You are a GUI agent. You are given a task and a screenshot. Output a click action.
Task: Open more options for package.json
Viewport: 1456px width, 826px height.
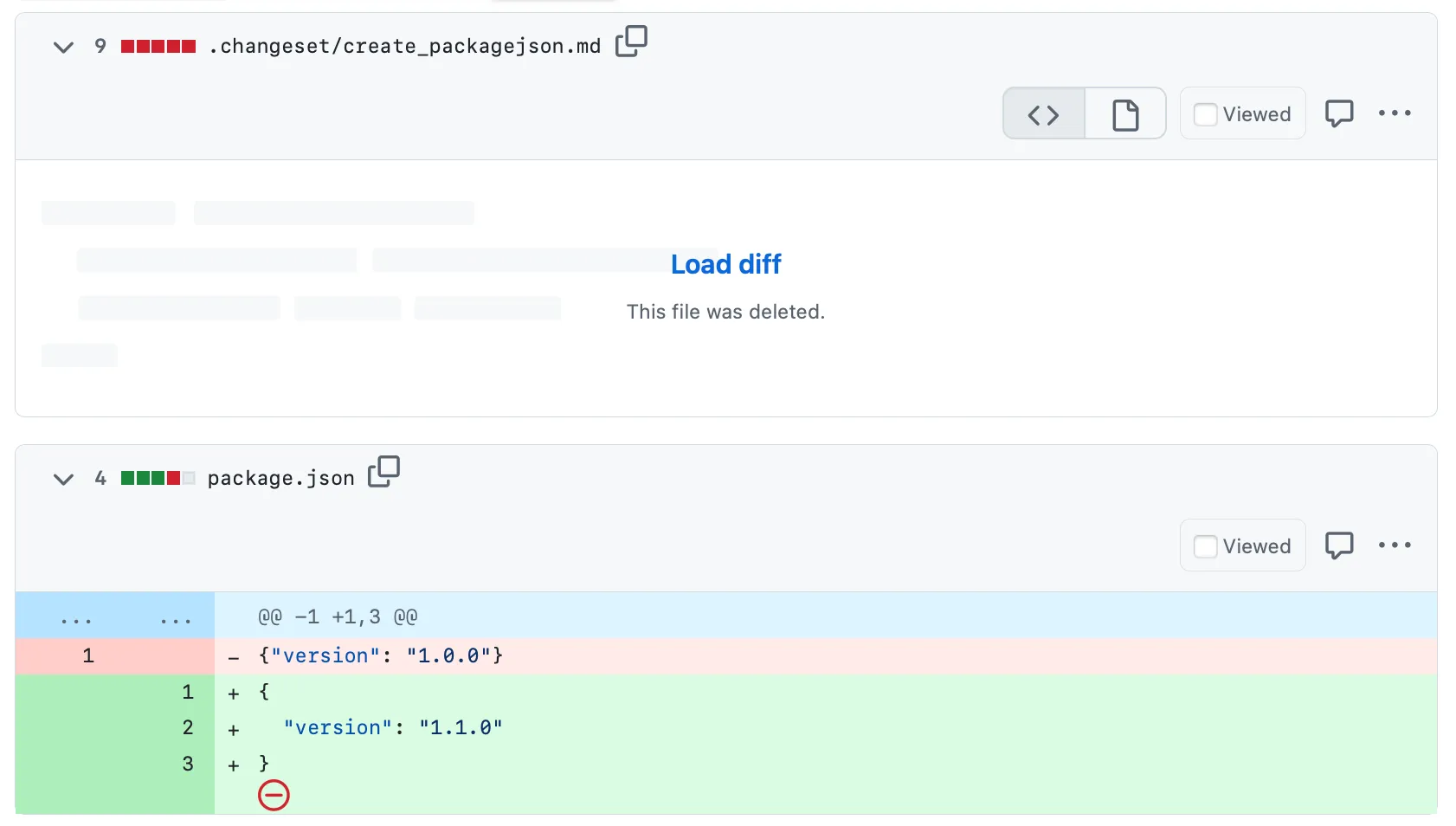tap(1395, 545)
